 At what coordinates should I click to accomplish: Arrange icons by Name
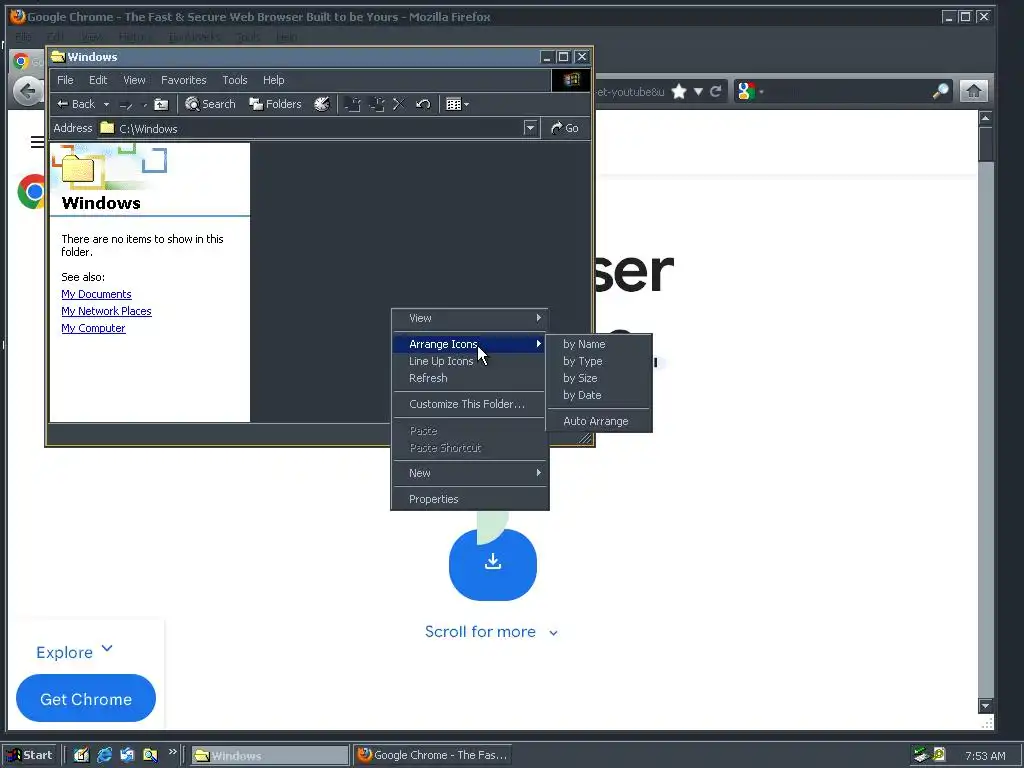point(599,344)
